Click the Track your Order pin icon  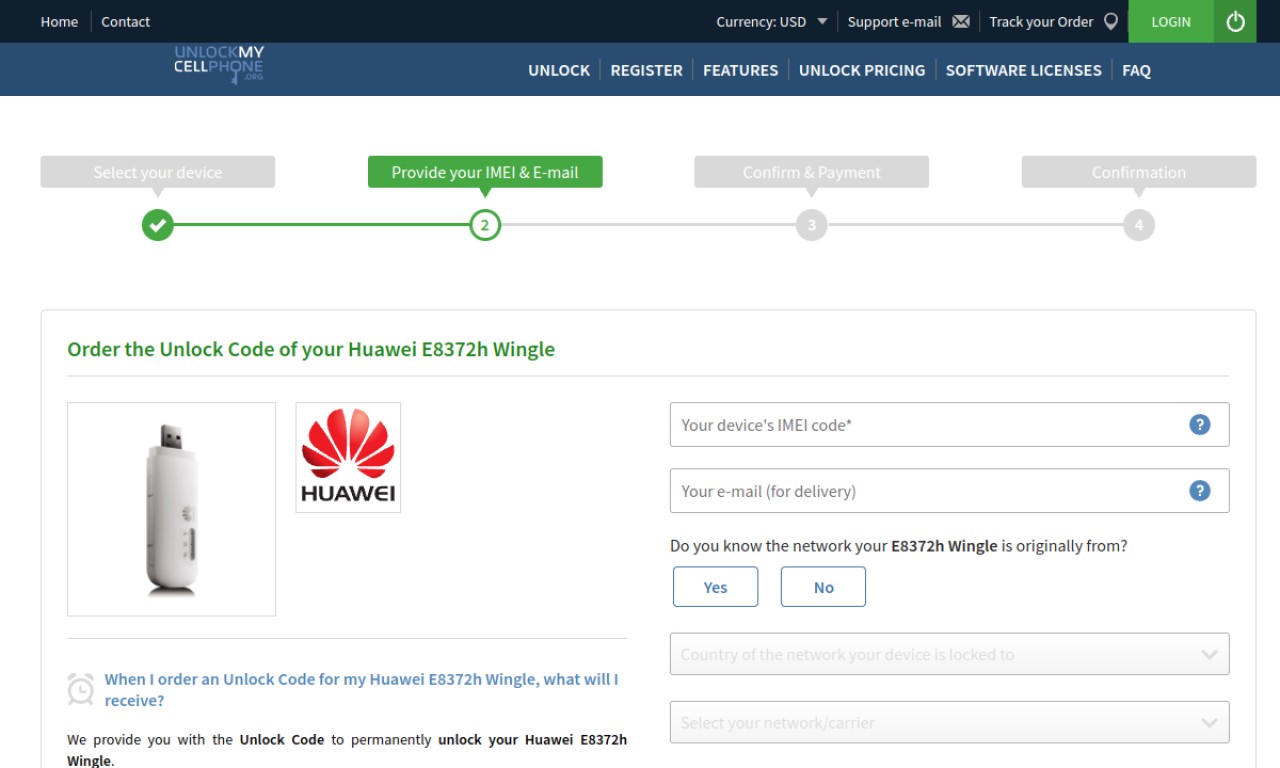[x=1111, y=21]
